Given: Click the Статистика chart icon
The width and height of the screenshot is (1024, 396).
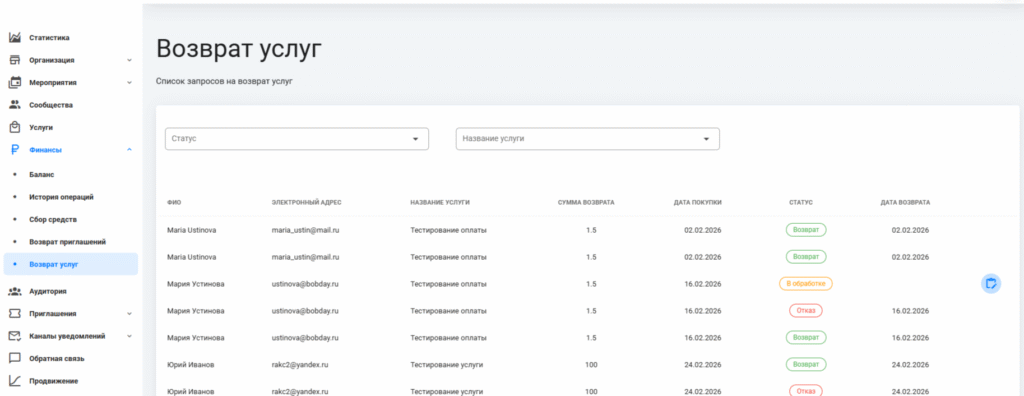Looking at the screenshot, I should click(x=15, y=38).
